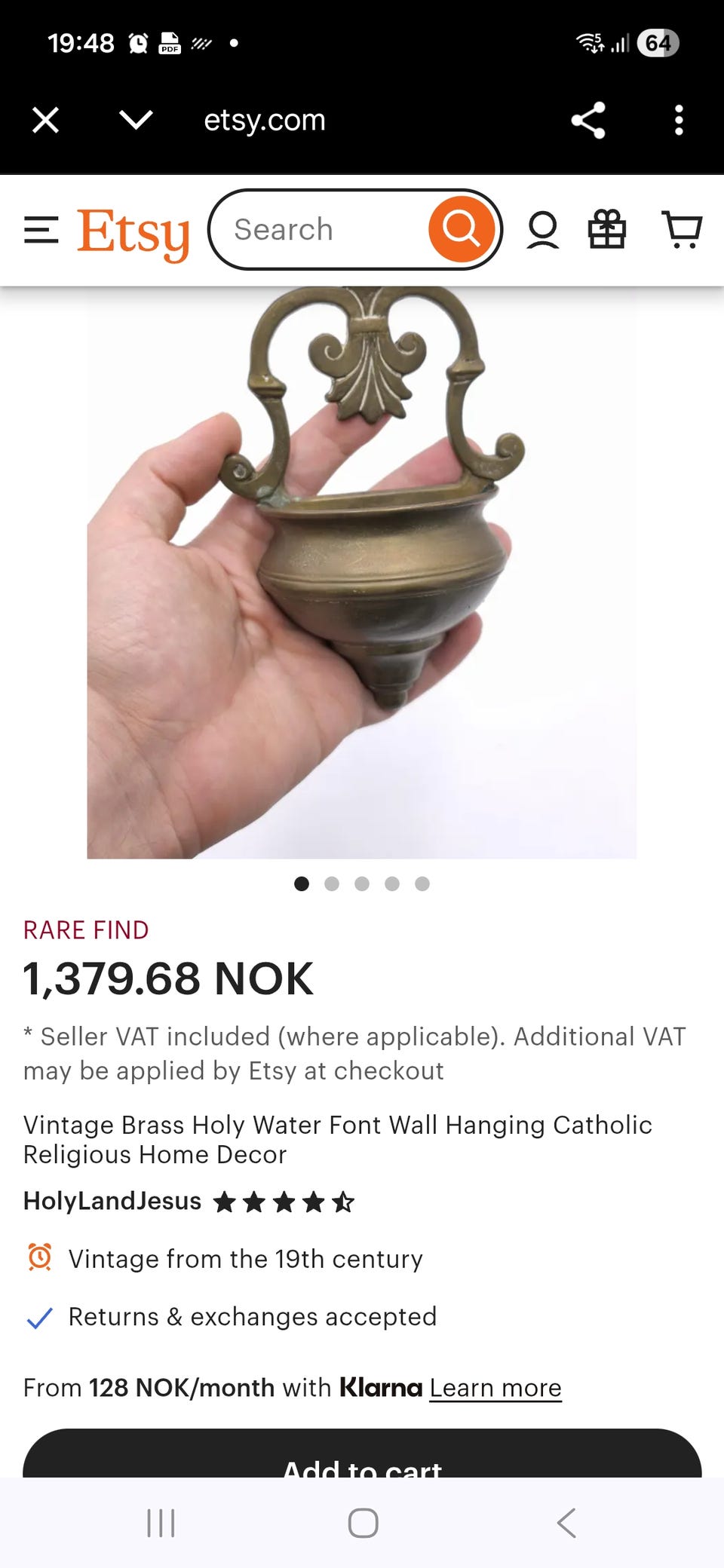Screen dimensions: 724x1568
Task: Open Klarna Learn more link
Action: (495, 1387)
